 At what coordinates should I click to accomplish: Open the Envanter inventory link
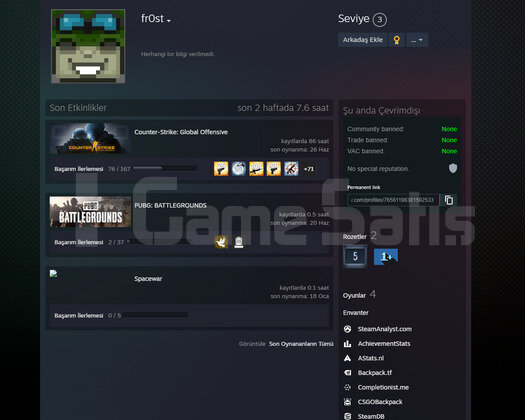click(x=356, y=312)
